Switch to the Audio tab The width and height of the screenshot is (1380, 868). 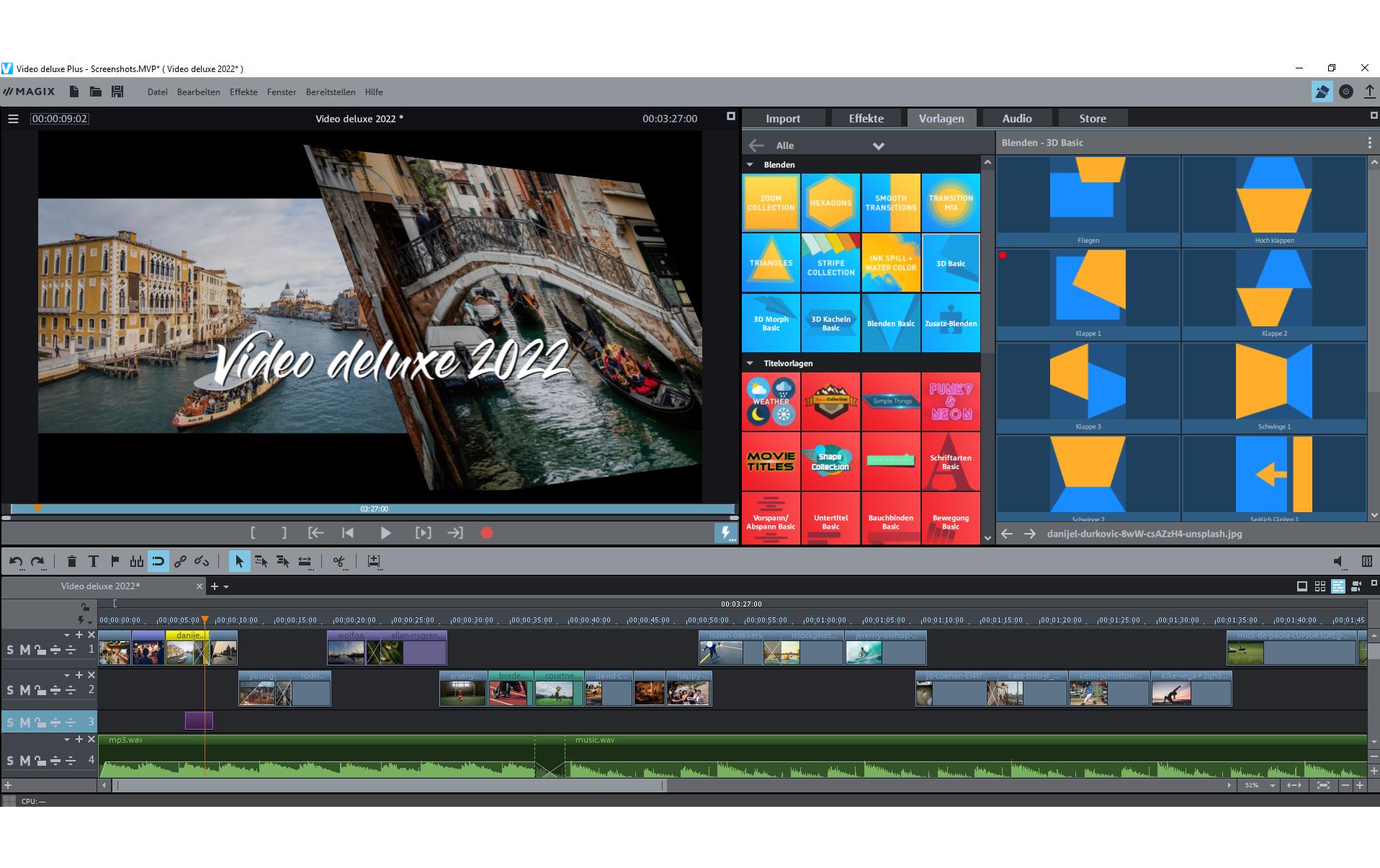[x=1016, y=119]
